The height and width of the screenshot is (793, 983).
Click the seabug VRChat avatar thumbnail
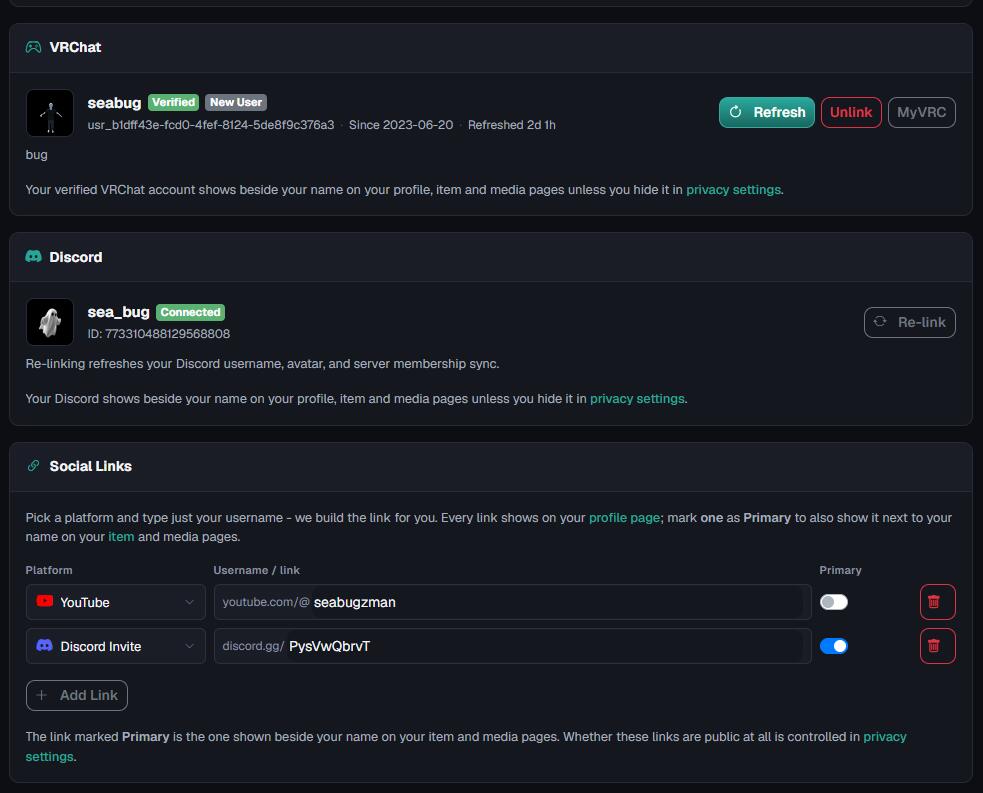click(50, 113)
